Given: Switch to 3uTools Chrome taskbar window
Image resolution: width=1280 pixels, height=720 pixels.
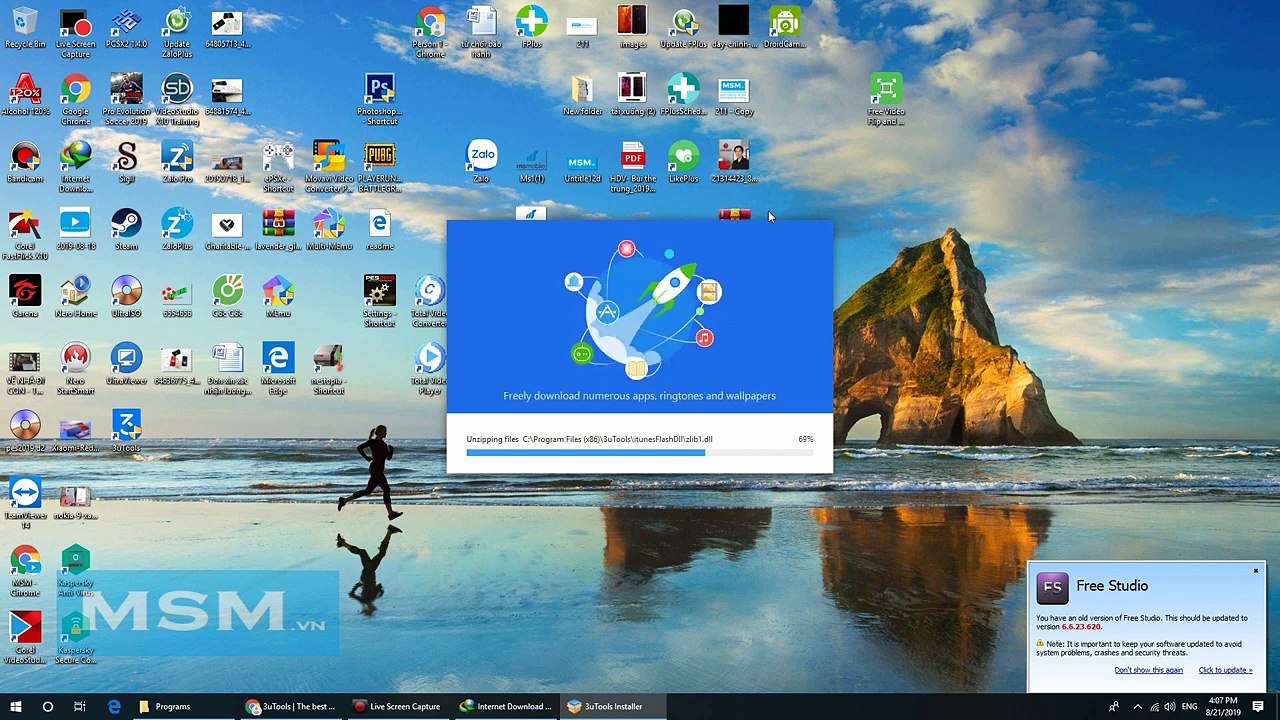Looking at the screenshot, I should (x=291, y=706).
